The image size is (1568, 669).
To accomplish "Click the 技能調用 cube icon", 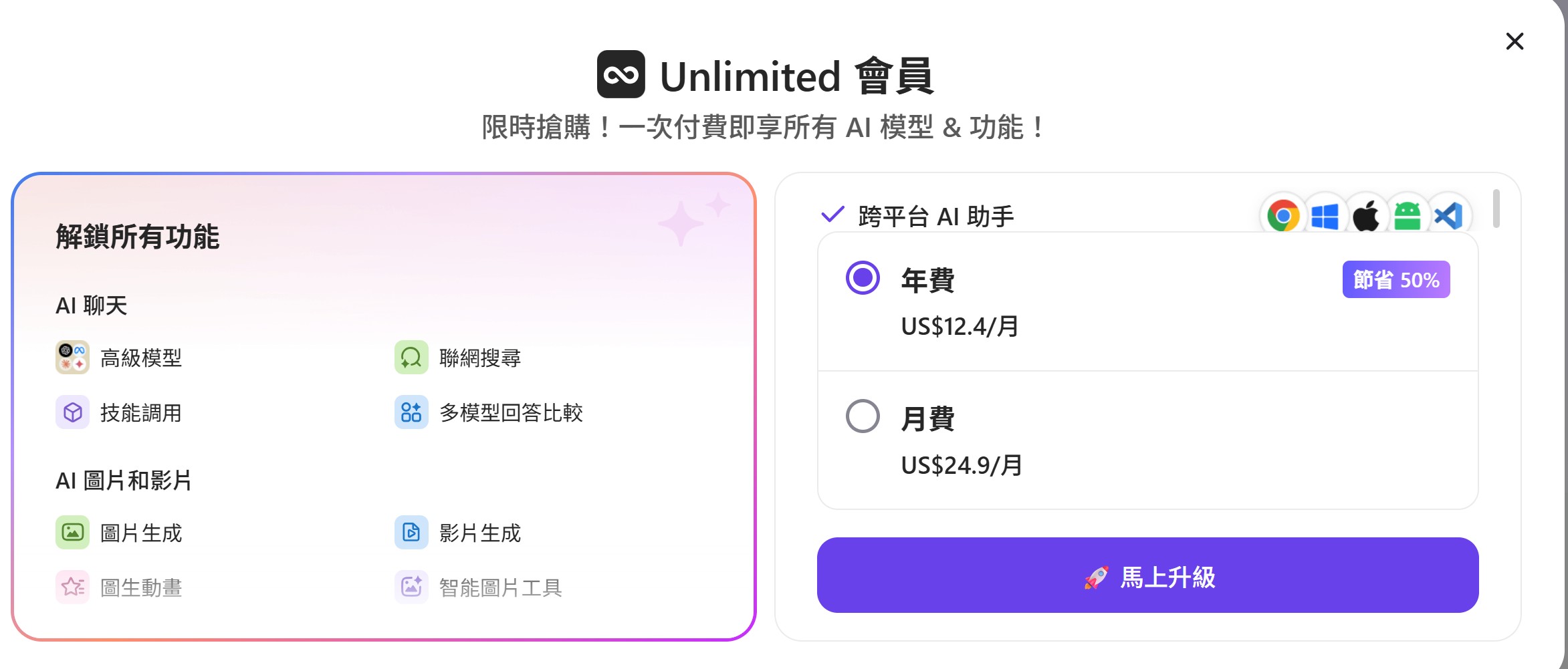I will 72,412.
